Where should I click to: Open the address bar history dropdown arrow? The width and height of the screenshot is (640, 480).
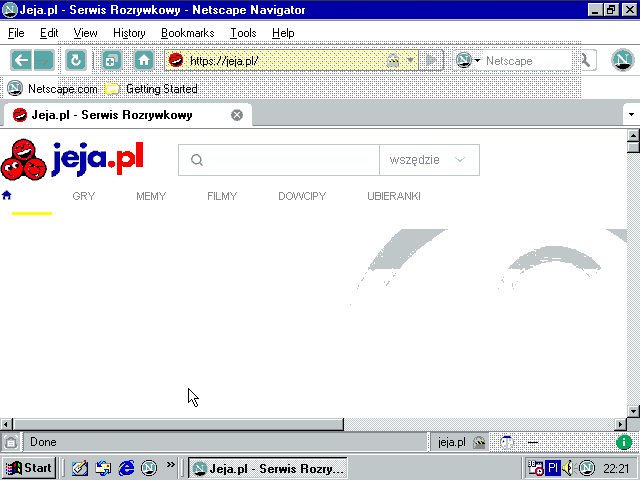[x=411, y=60]
